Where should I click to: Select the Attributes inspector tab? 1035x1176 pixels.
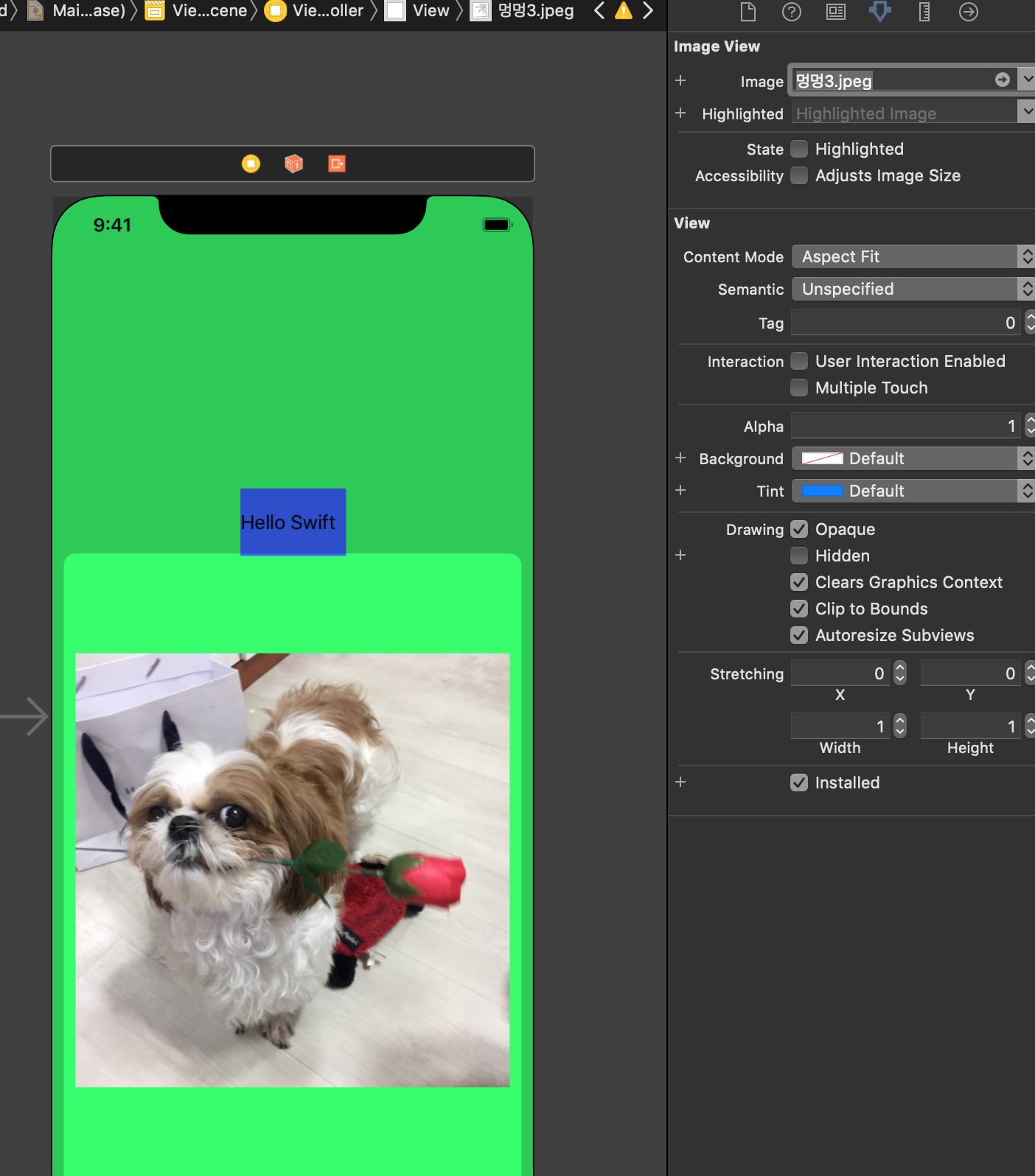pyautogui.click(x=880, y=12)
